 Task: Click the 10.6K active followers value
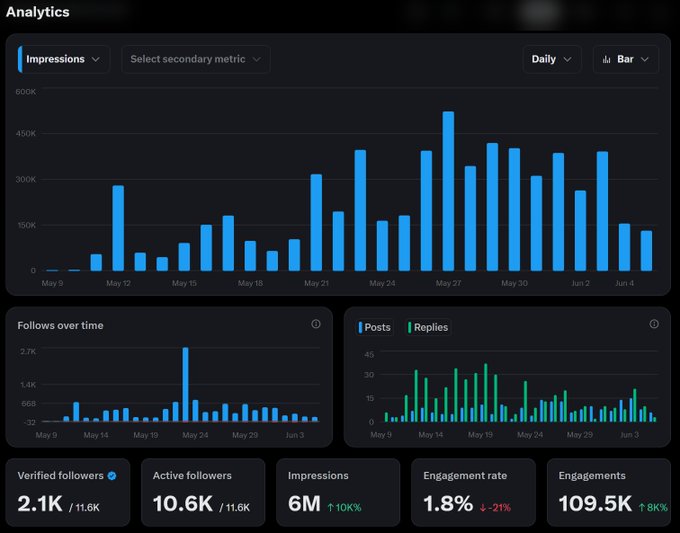[x=183, y=504]
